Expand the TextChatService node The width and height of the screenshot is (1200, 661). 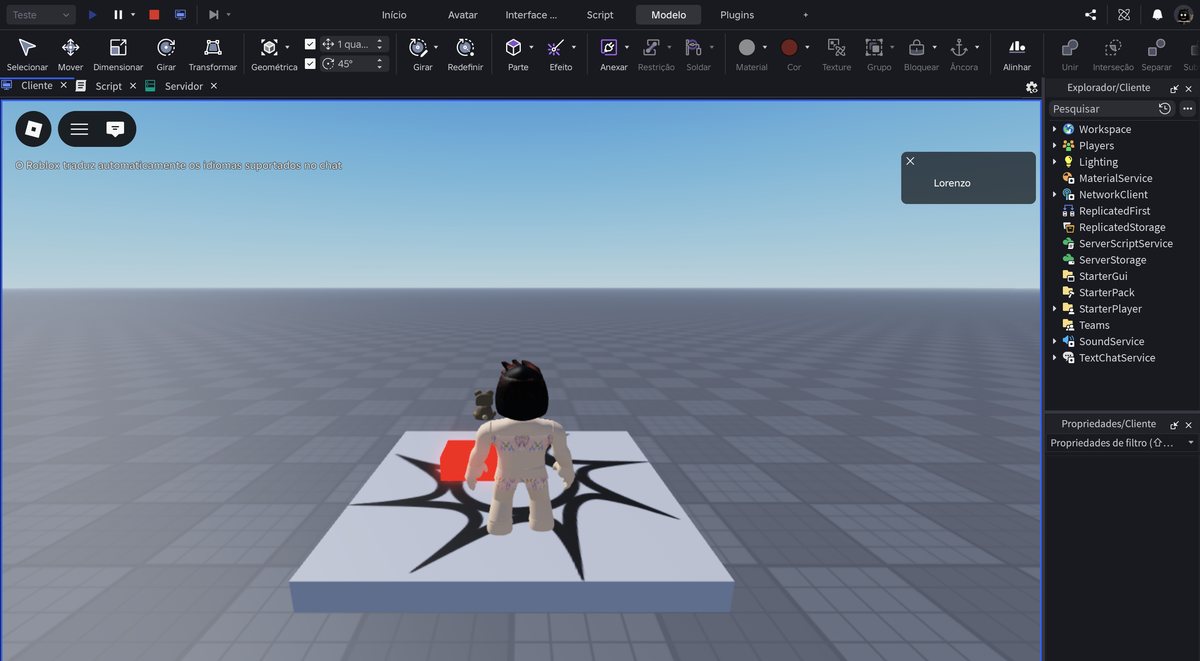tap(1054, 357)
